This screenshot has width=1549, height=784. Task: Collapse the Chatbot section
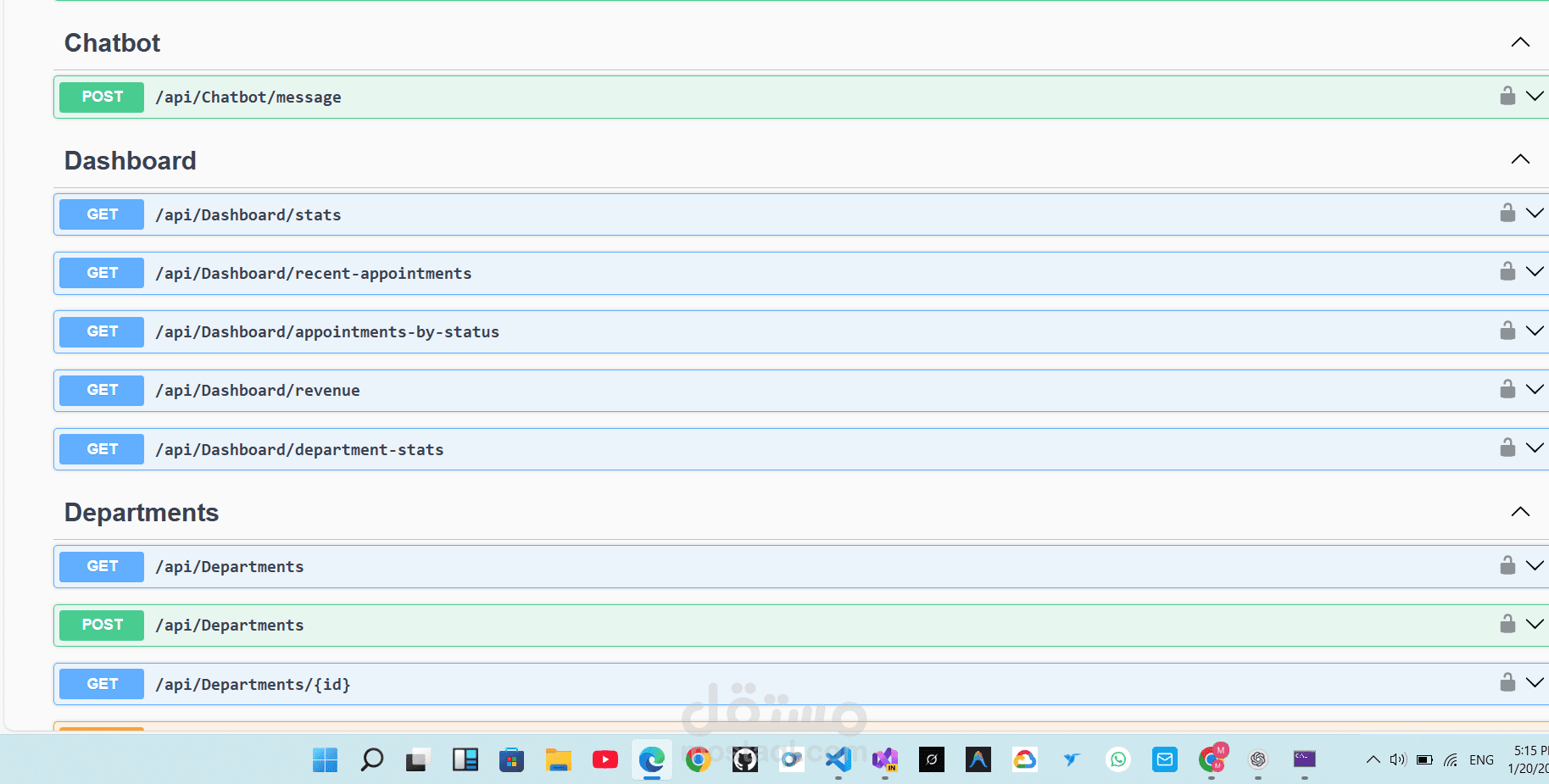click(1520, 42)
